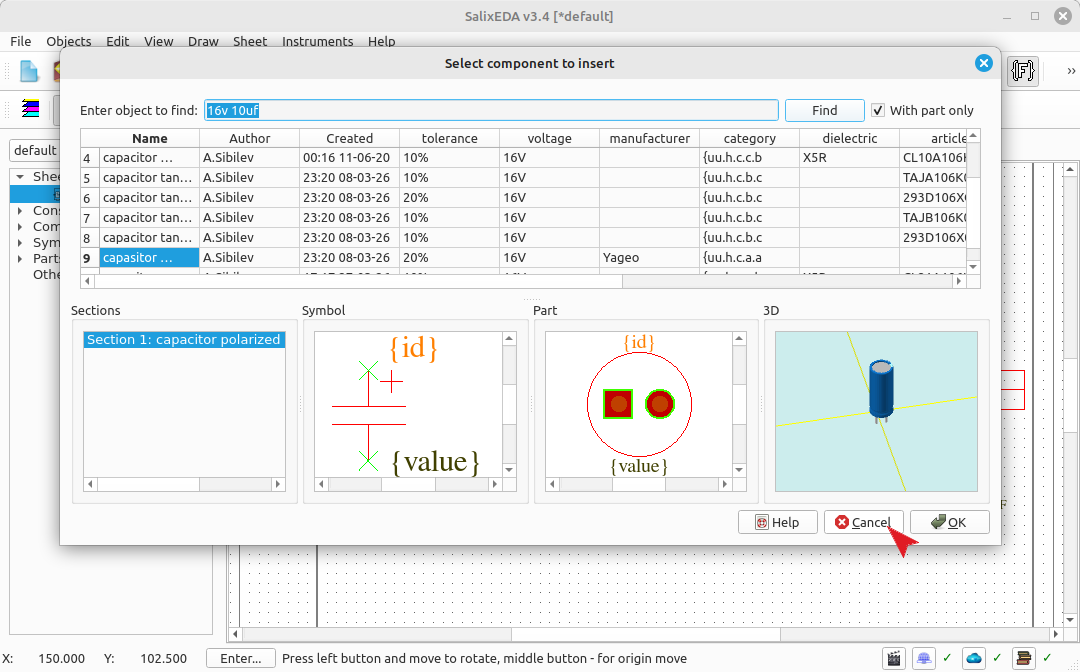Click the new file icon in main toolbar
Image resolution: width=1080 pixels, height=672 pixels.
point(28,71)
